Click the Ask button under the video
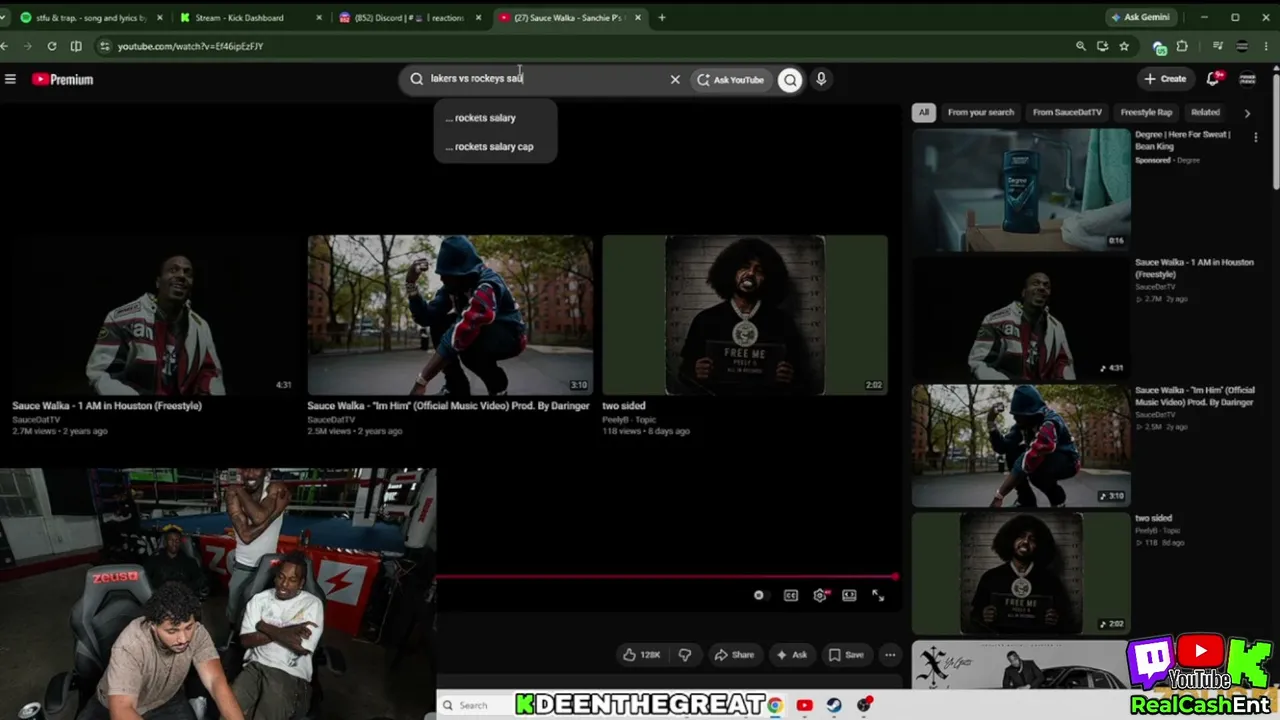 pos(791,655)
